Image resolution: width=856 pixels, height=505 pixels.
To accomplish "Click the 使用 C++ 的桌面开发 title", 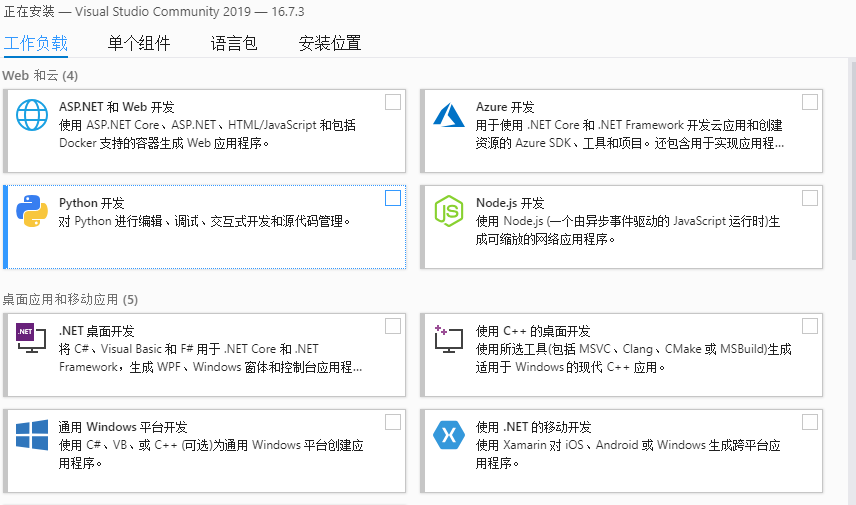I will [x=533, y=331].
